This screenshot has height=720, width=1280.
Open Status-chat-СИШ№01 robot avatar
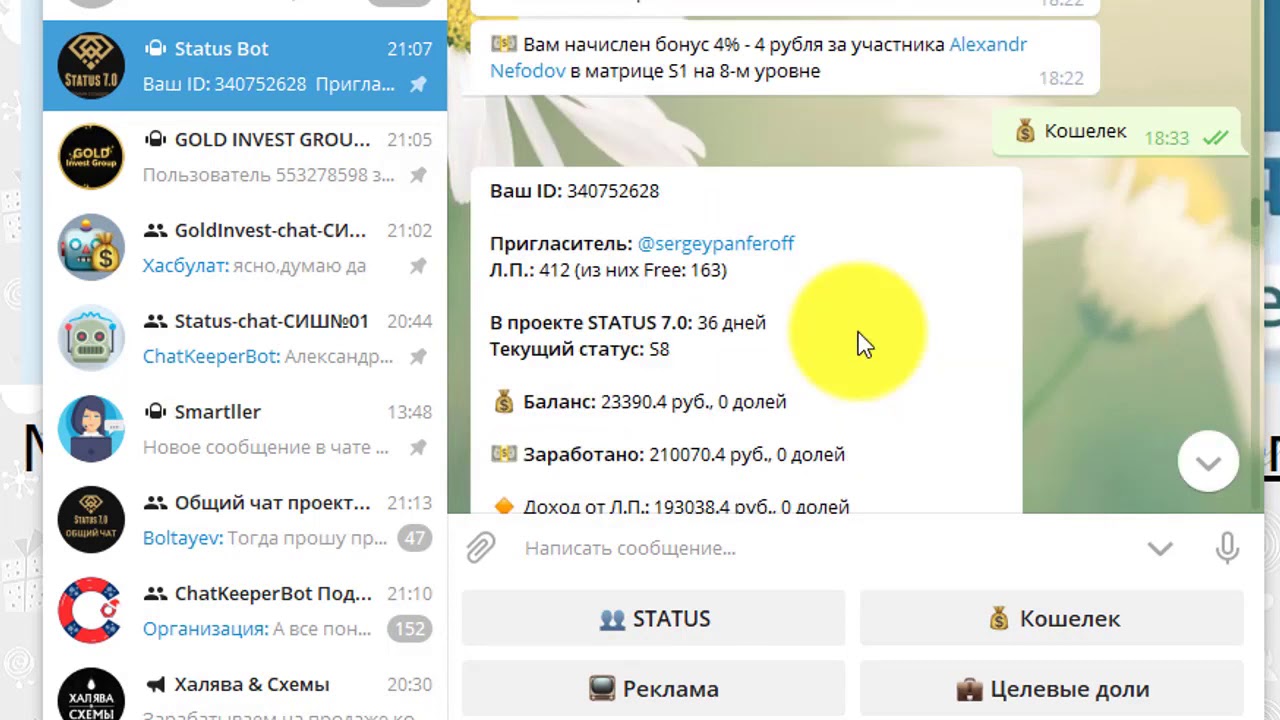tap(91, 339)
